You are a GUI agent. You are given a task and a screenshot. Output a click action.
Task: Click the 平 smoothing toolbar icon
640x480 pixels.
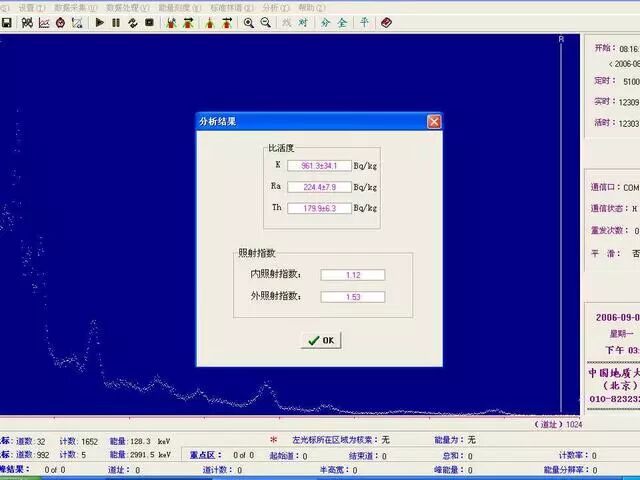pos(364,22)
